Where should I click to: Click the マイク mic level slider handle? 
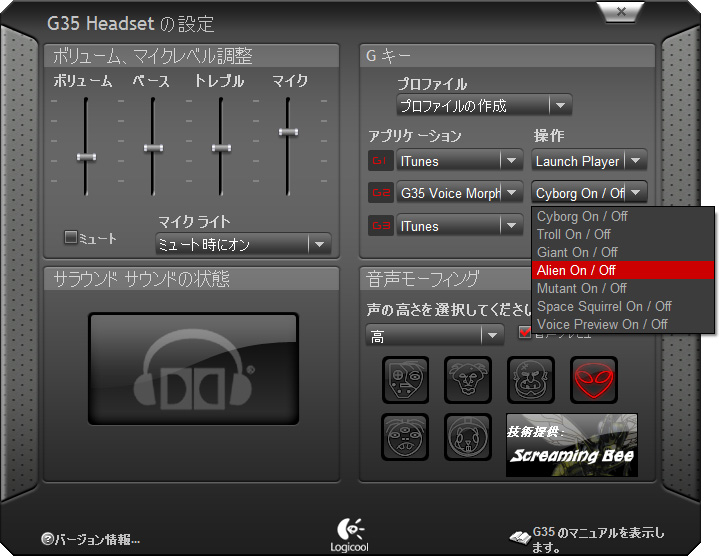click(x=288, y=132)
